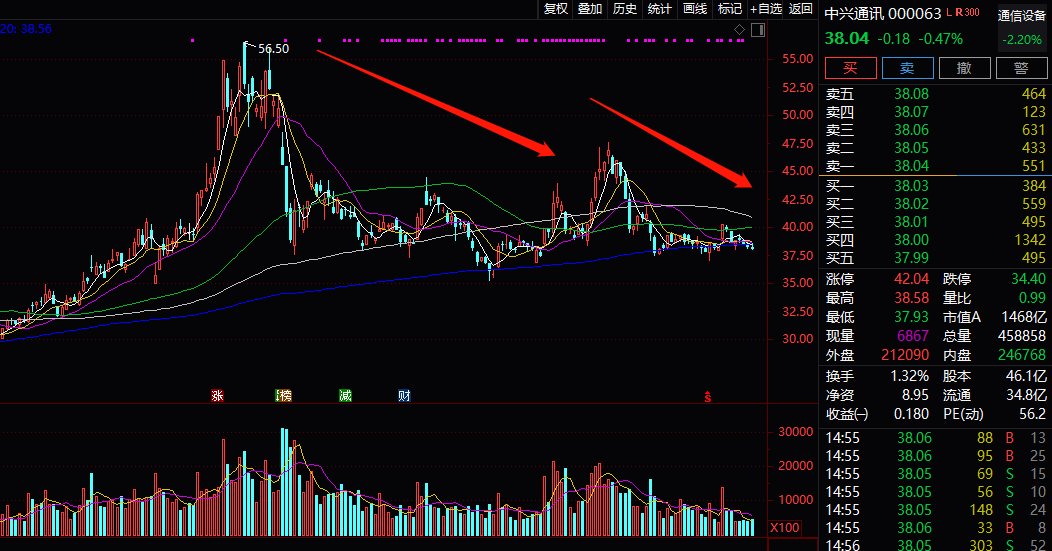Screen dimensions: 1052x551
Task: Open the 叠加 overlay option
Action: click(590, 9)
